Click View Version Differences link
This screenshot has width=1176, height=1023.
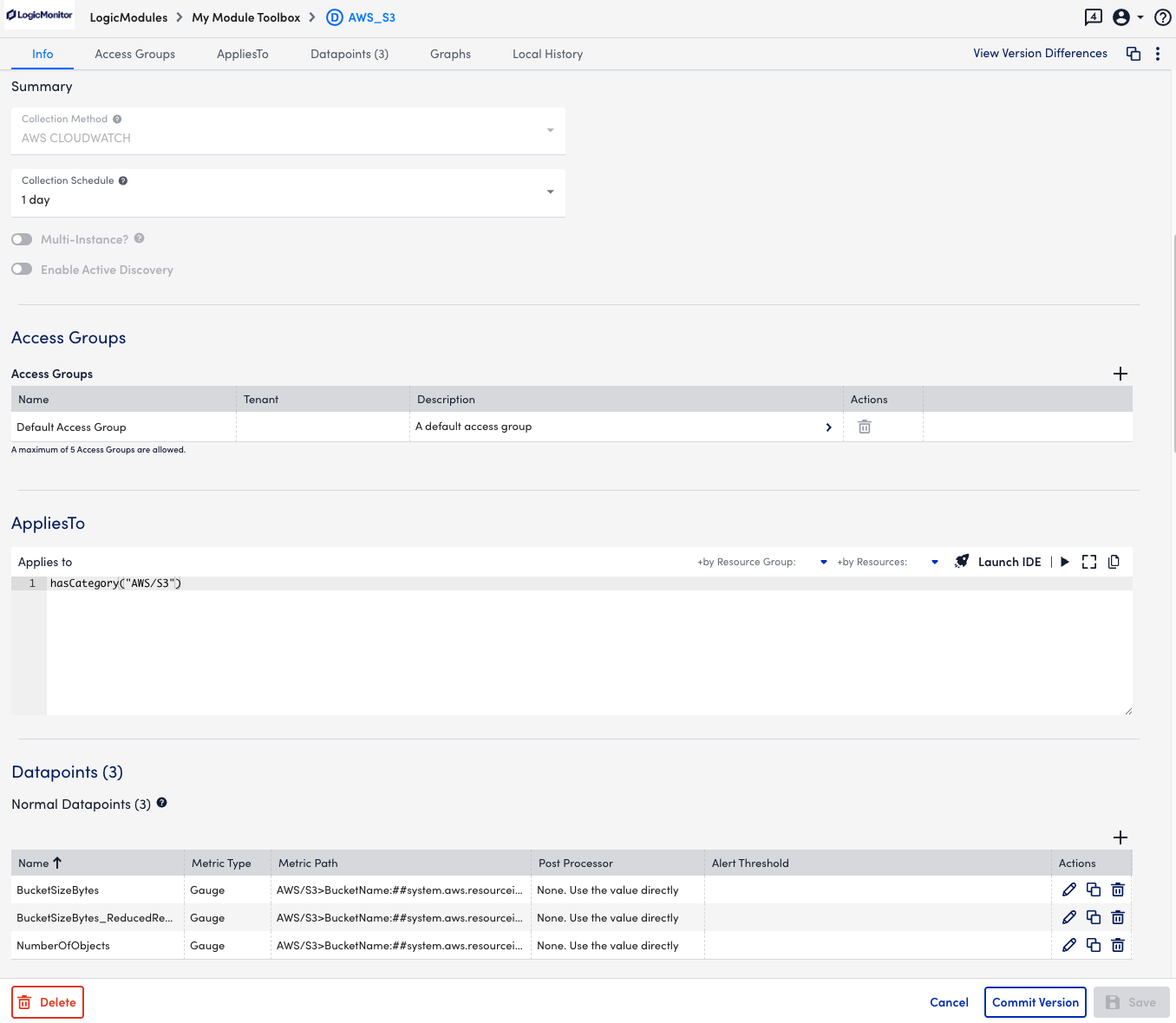coord(1040,53)
